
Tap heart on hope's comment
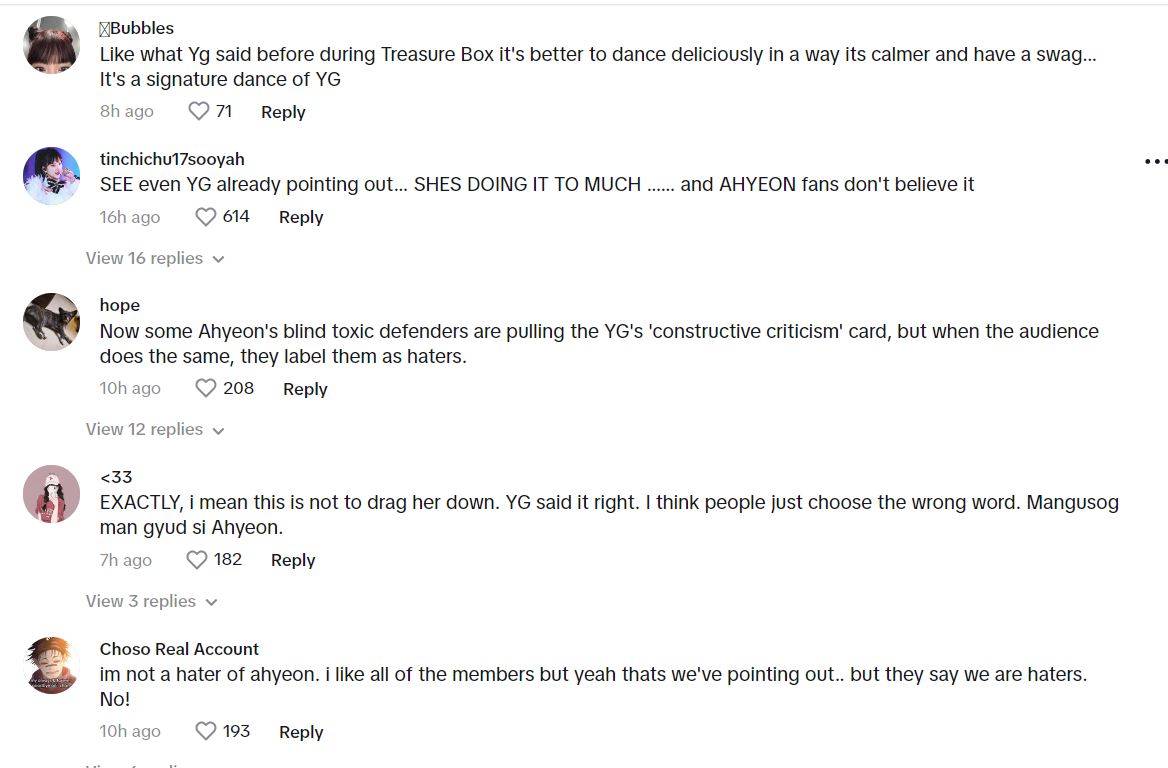[x=205, y=388]
